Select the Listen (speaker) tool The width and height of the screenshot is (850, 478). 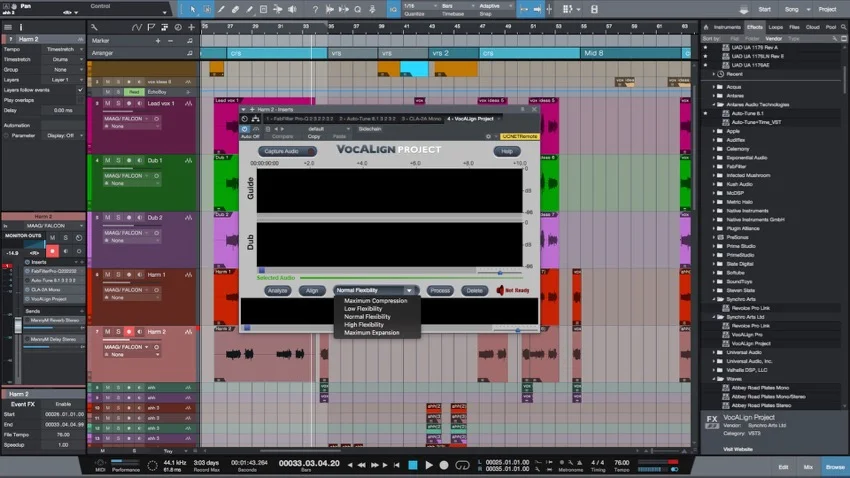tap(292, 9)
